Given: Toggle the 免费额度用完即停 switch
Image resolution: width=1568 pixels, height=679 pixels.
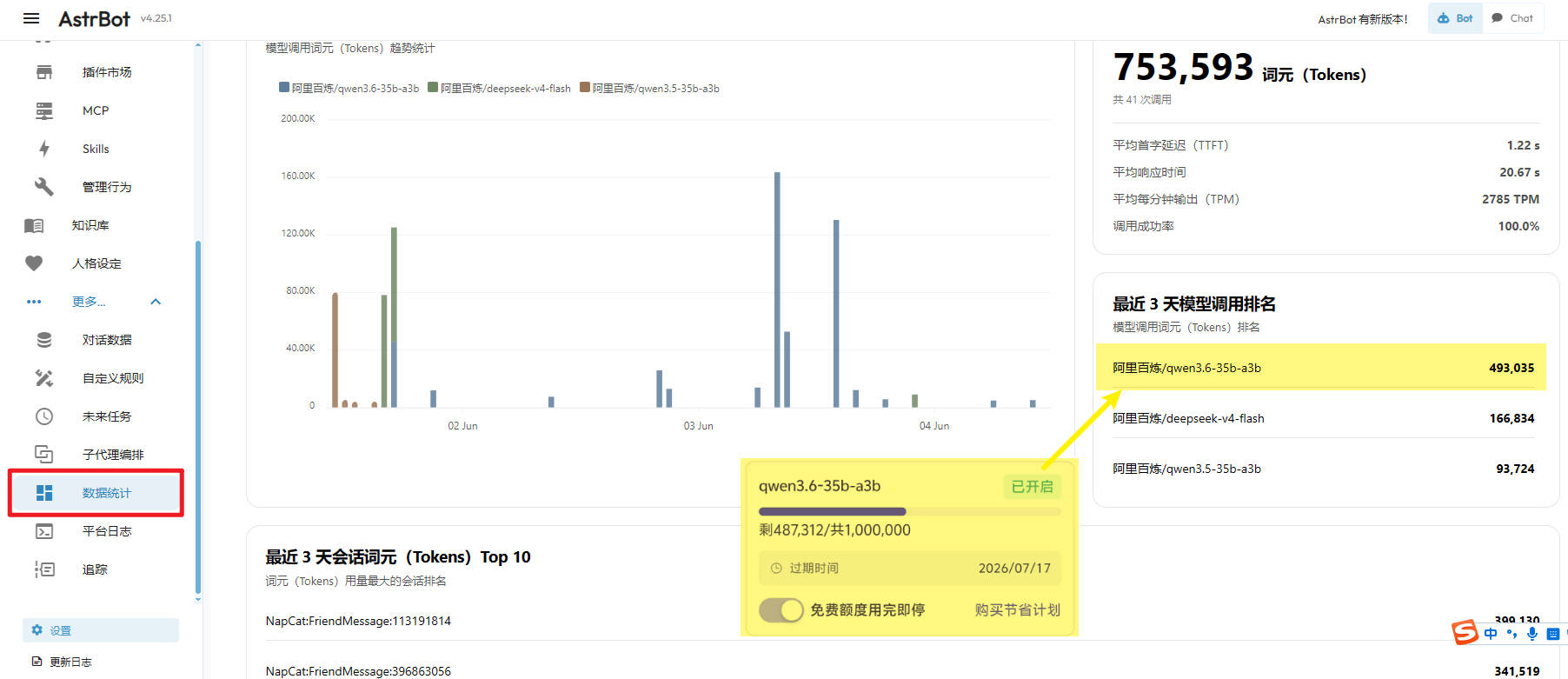Looking at the screenshot, I should coord(781,610).
